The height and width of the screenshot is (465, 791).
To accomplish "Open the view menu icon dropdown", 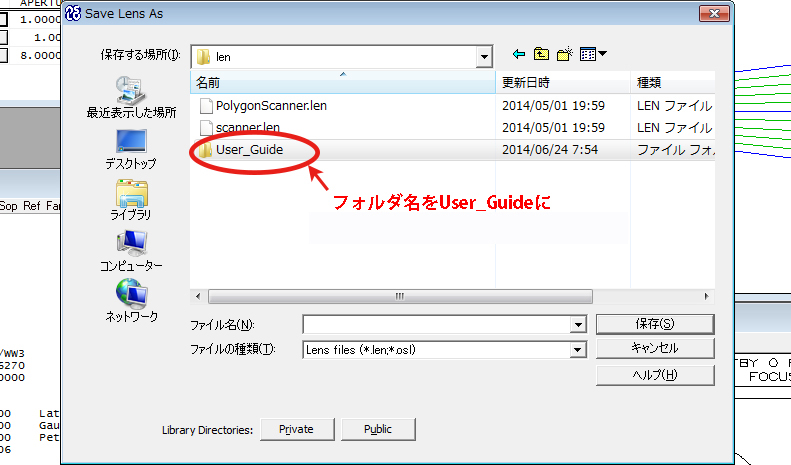I will tap(593, 54).
